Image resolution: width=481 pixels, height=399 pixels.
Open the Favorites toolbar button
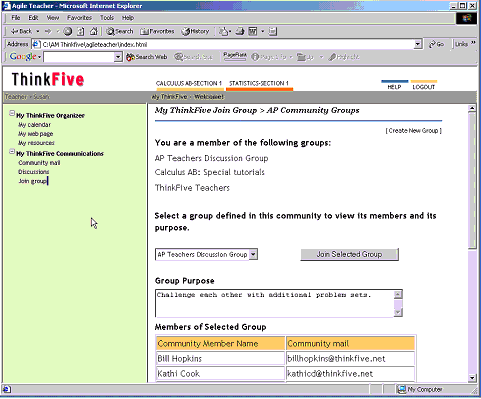[x=157, y=31]
